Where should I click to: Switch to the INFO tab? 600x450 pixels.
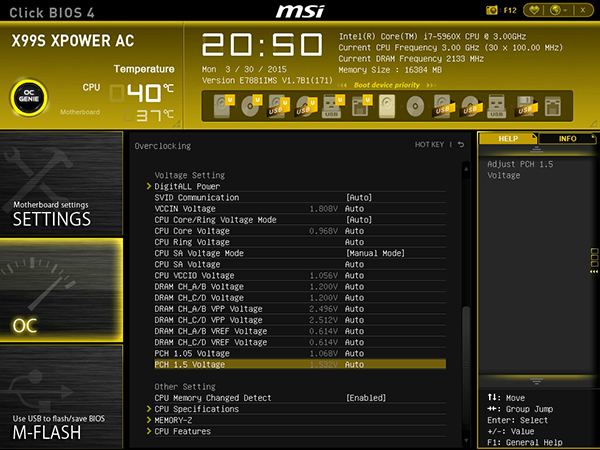pos(567,139)
